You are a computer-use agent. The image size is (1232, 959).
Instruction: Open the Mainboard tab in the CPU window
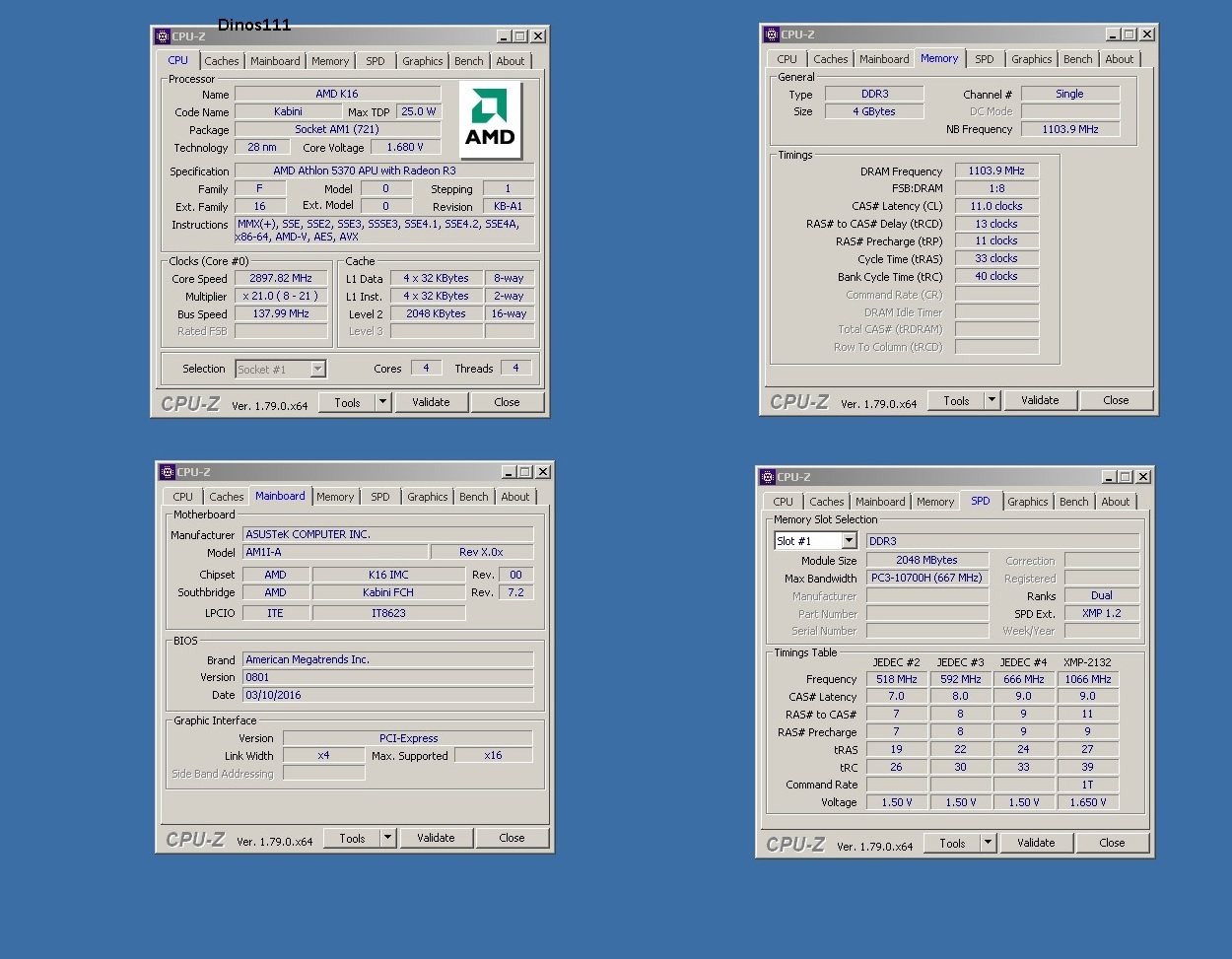275,61
